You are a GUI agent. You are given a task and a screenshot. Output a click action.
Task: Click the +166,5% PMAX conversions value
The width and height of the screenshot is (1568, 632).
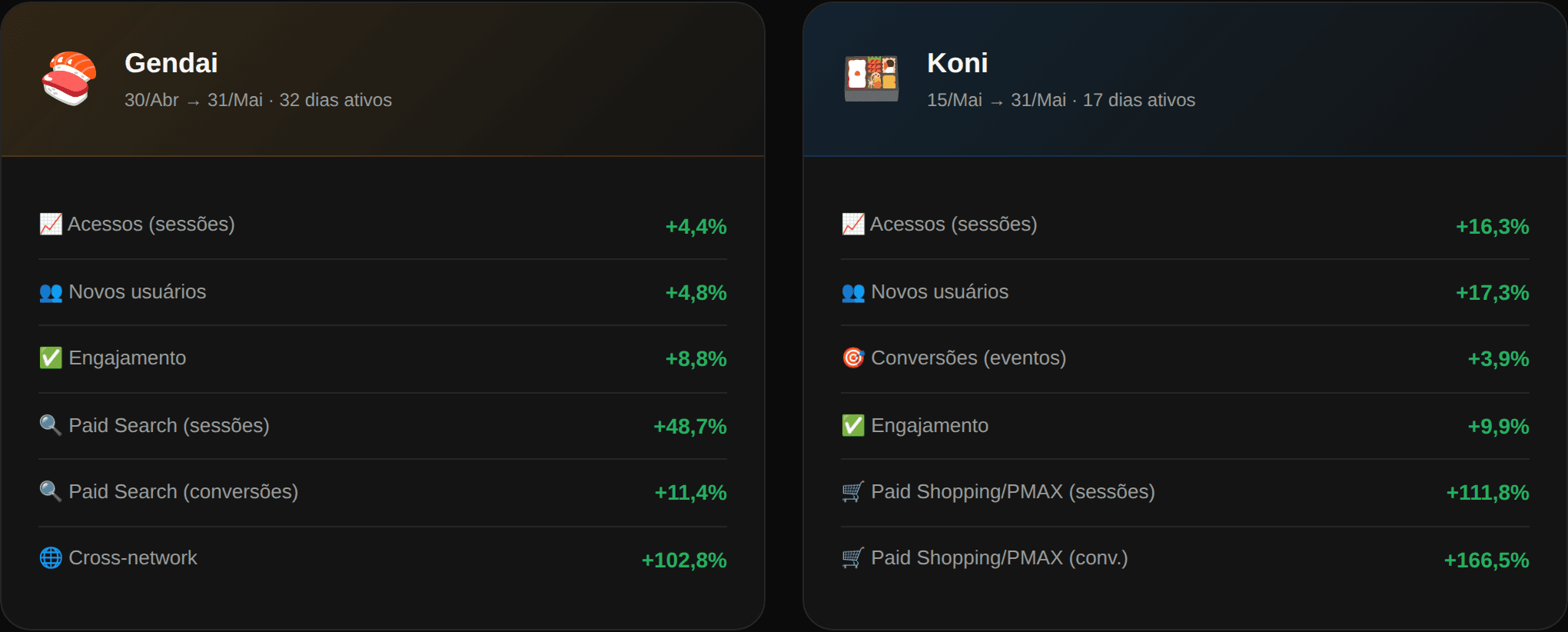coord(1487,560)
